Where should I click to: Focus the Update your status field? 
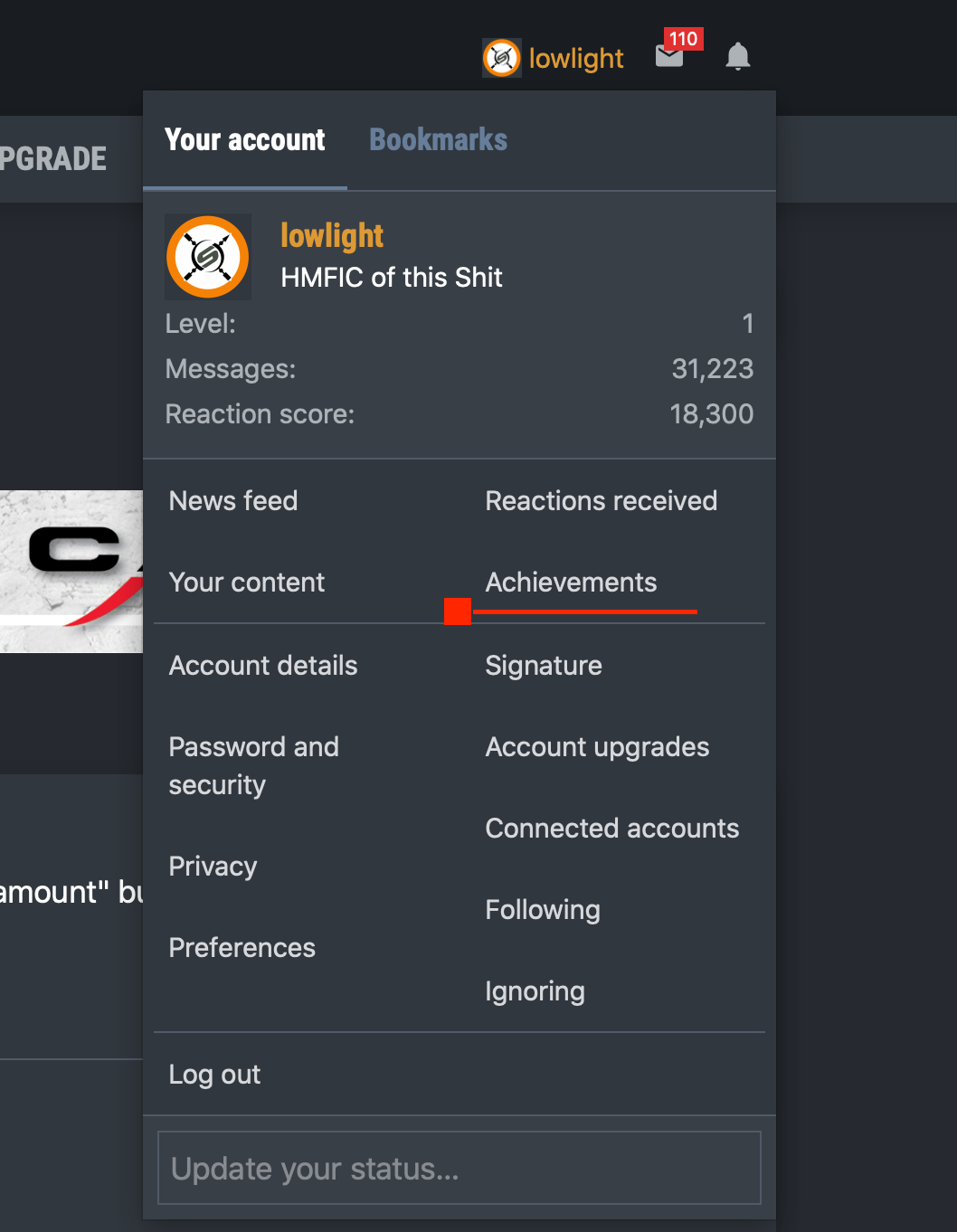[x=460, y=1169]
